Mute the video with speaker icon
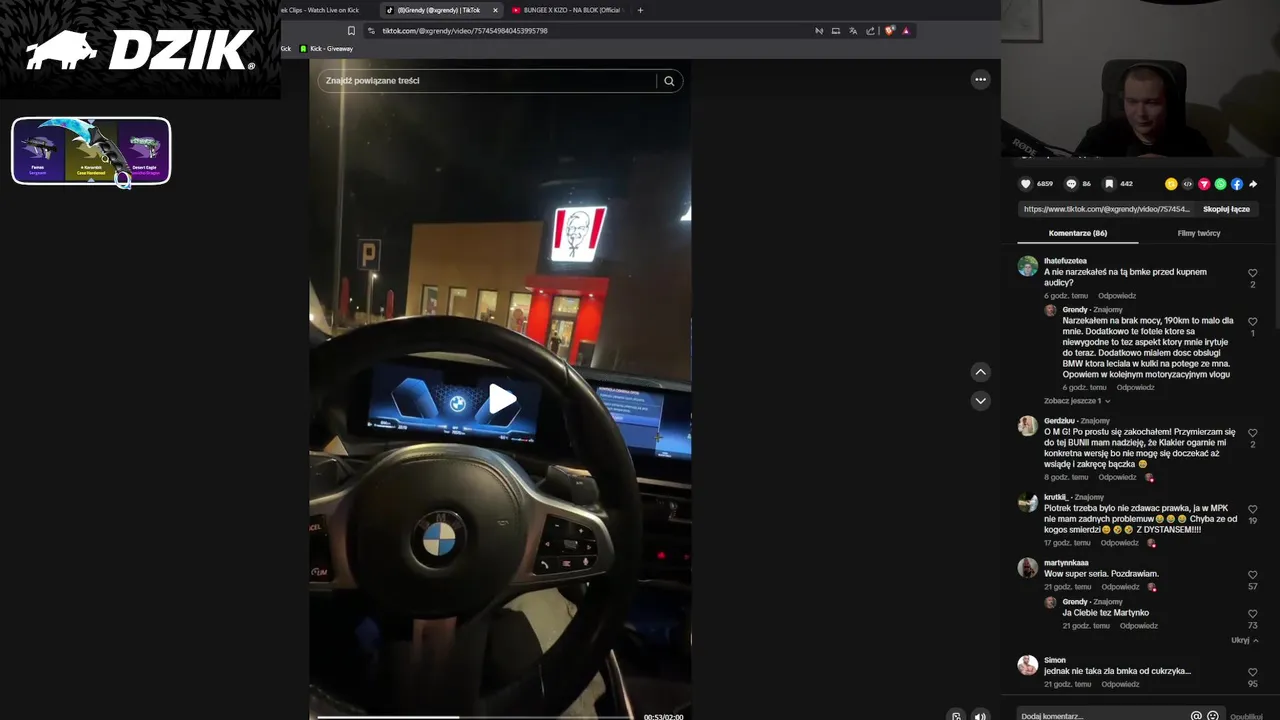This screenshot has height=720, width=1280. click(x=980, y=716)
